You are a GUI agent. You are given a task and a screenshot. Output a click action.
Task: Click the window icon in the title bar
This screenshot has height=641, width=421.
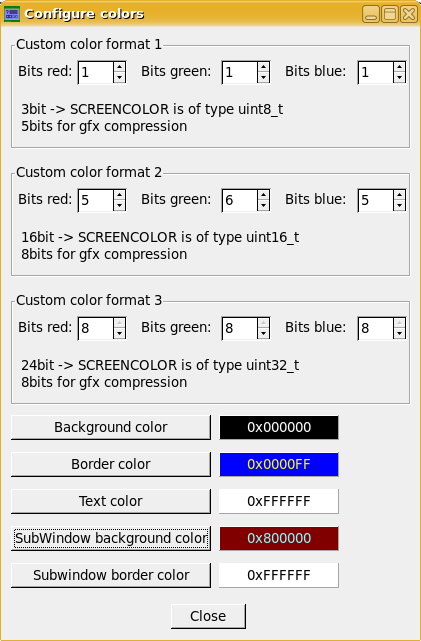(12, 14)
